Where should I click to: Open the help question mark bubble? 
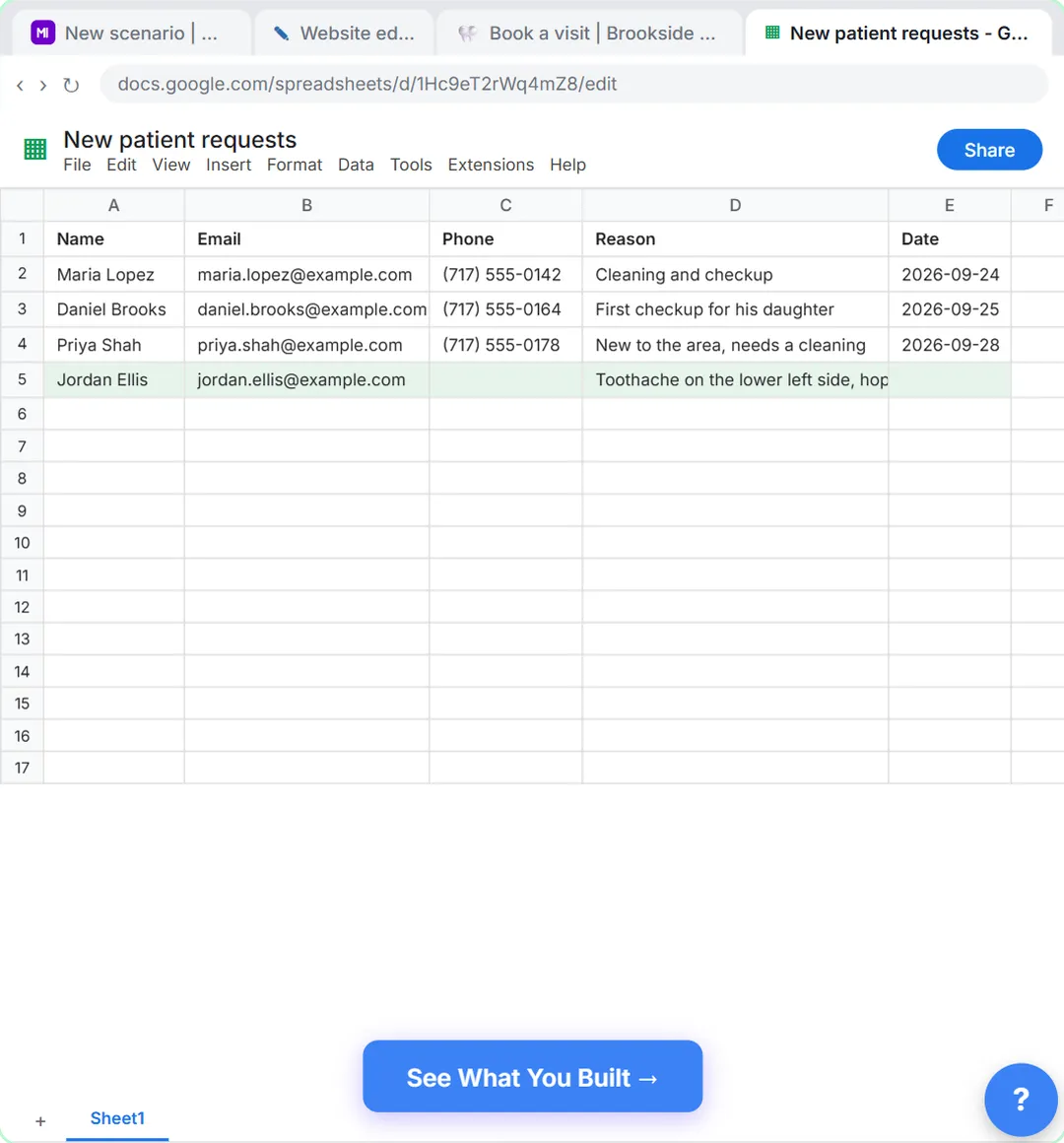1021,1100
